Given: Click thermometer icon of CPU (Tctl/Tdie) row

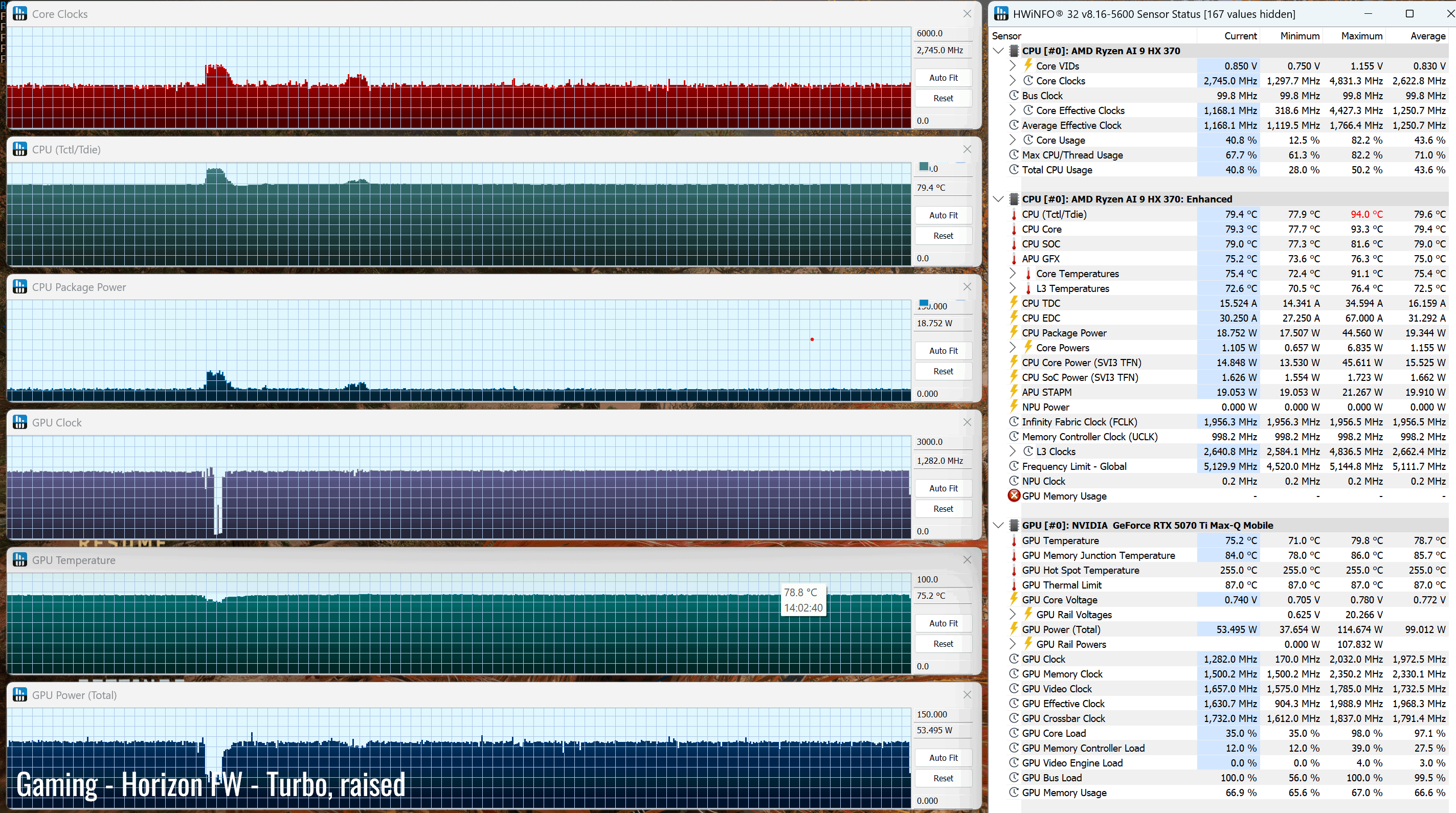Looking at the screenshot, I should (1014, 214).
